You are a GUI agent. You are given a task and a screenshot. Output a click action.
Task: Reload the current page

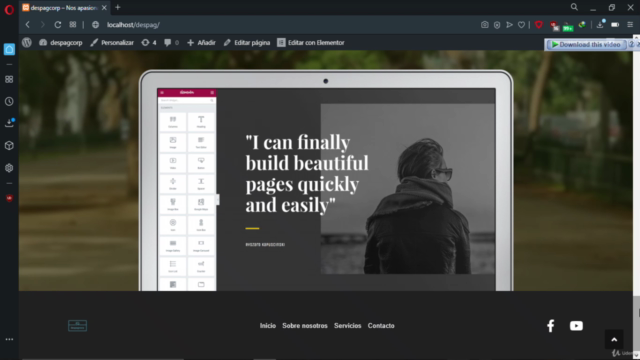(58, 25)
